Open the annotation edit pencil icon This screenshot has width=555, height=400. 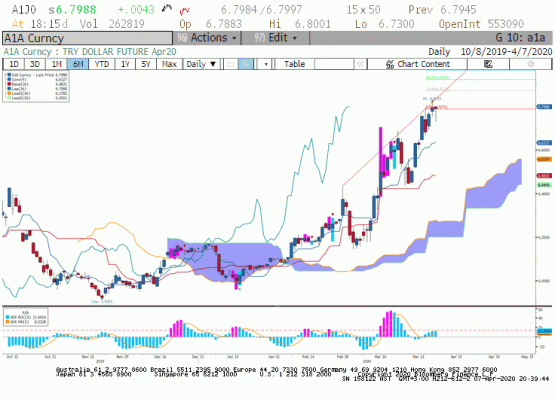tap(488, 64)
